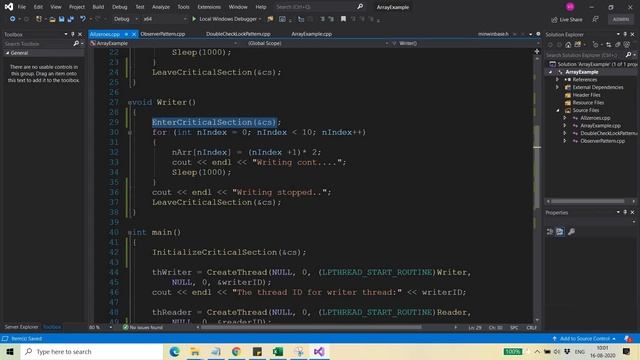
Task: Pin the Allzeroes.cpp tab
Action: click(x=126, y=34)
